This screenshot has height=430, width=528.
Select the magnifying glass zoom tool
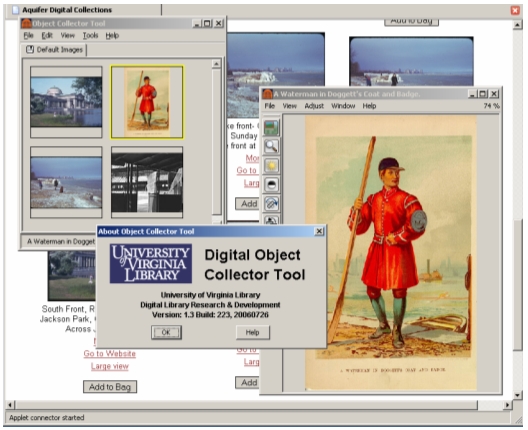click(271, 147)
